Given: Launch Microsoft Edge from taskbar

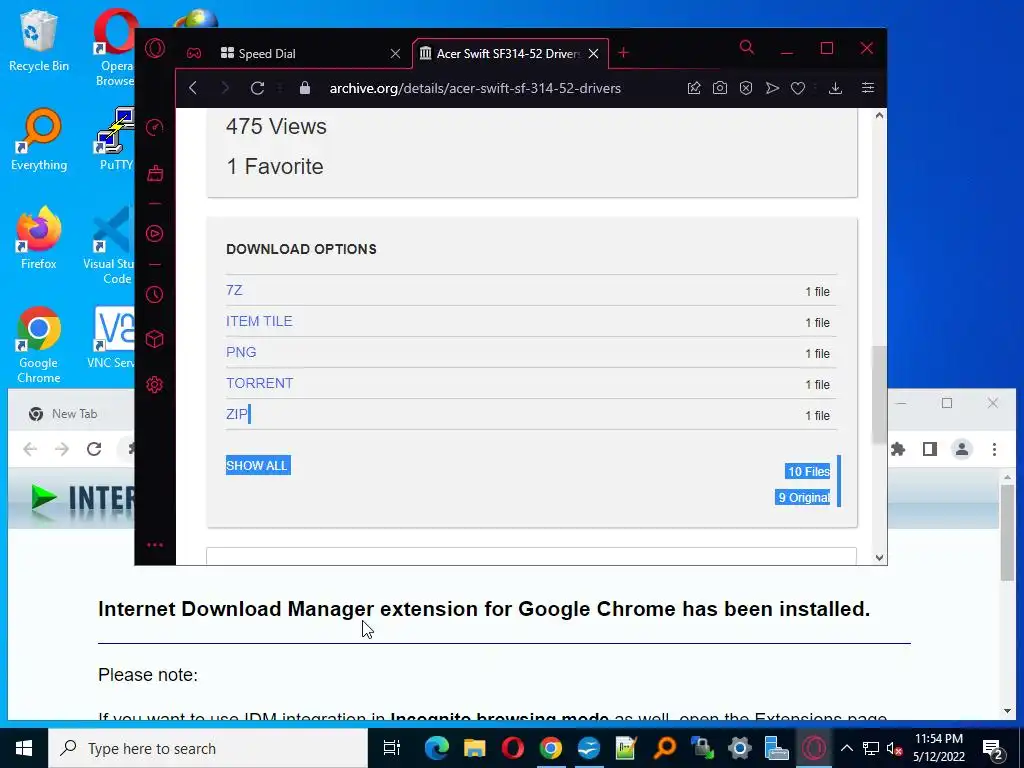Looking at the screenshot, I should tap(437, 748).
